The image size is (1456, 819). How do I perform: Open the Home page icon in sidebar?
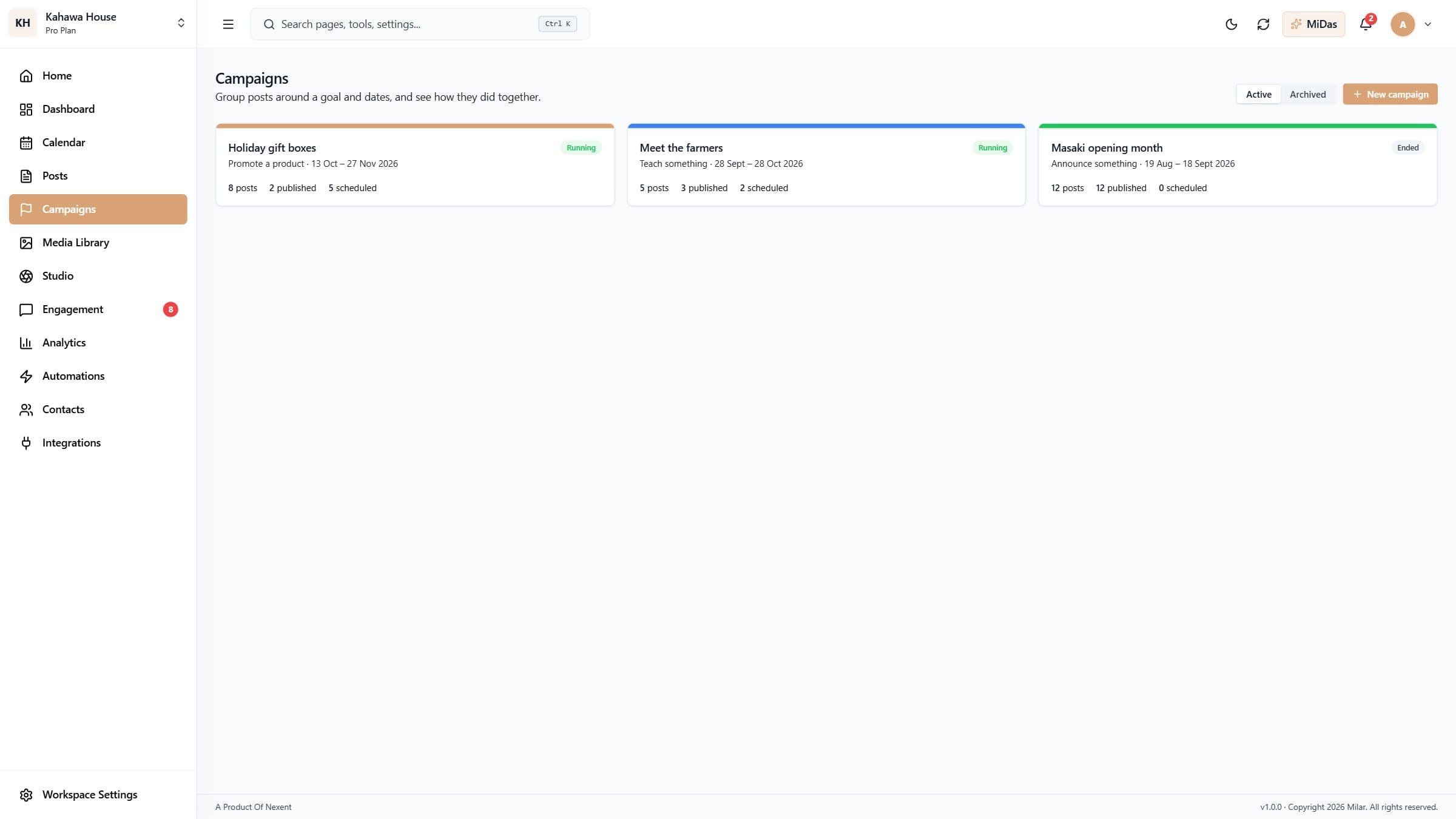tap(25, 76)
